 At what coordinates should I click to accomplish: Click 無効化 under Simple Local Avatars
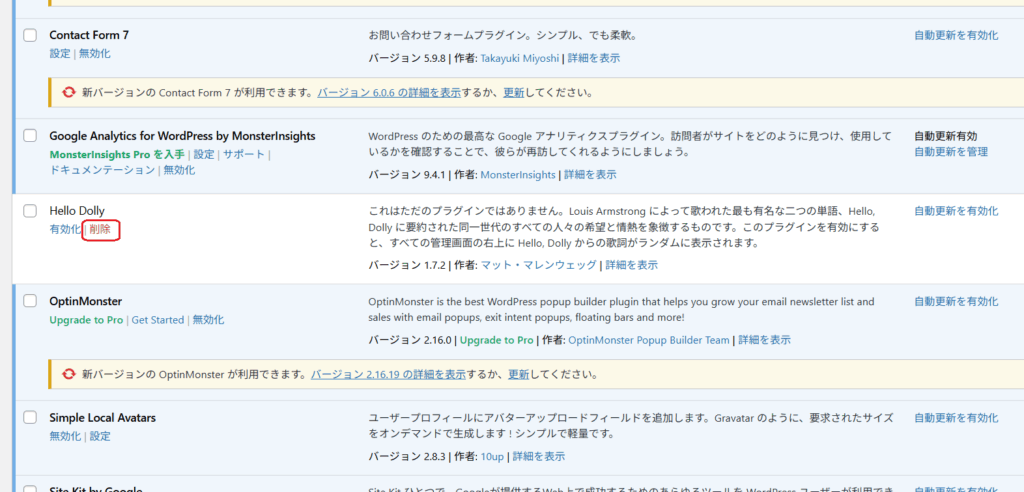[x=65, y=436]
